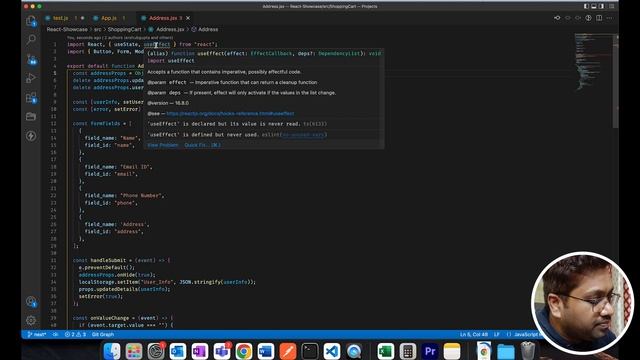
Task: Click the handleSubmit declaration line
Action: tap(122, 260)
